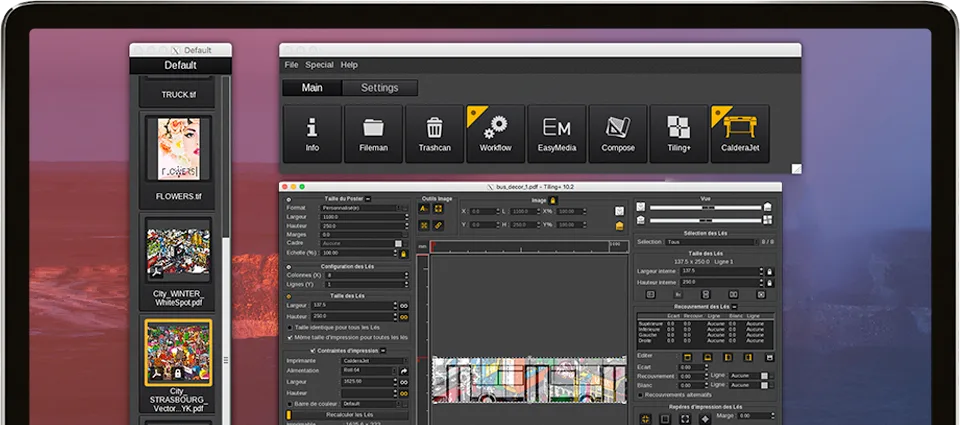Click the first yellow Editer overlap icon
This screenshot has width=960, height=425.
688,357
